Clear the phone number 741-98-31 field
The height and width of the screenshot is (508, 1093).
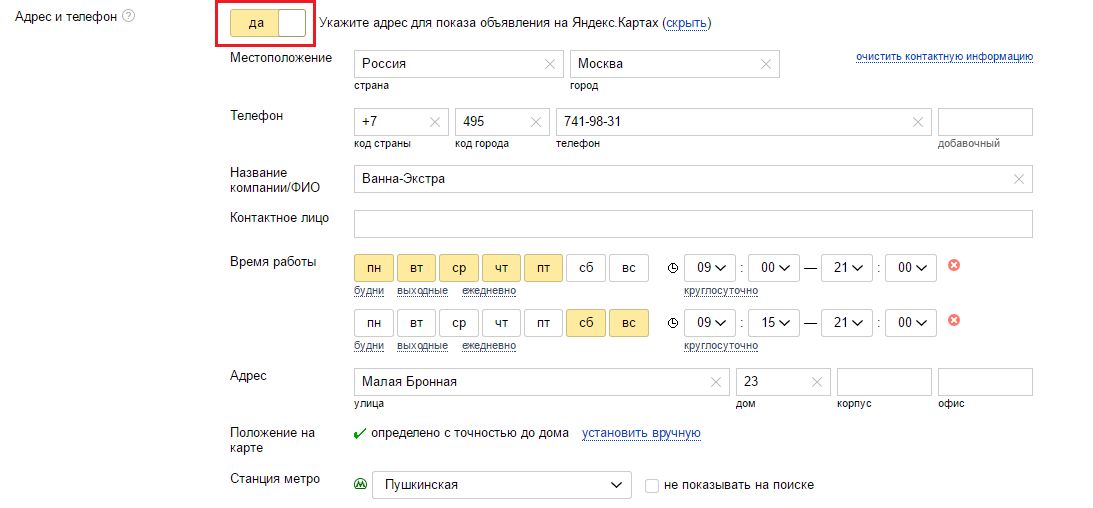(x=918, y=122)
